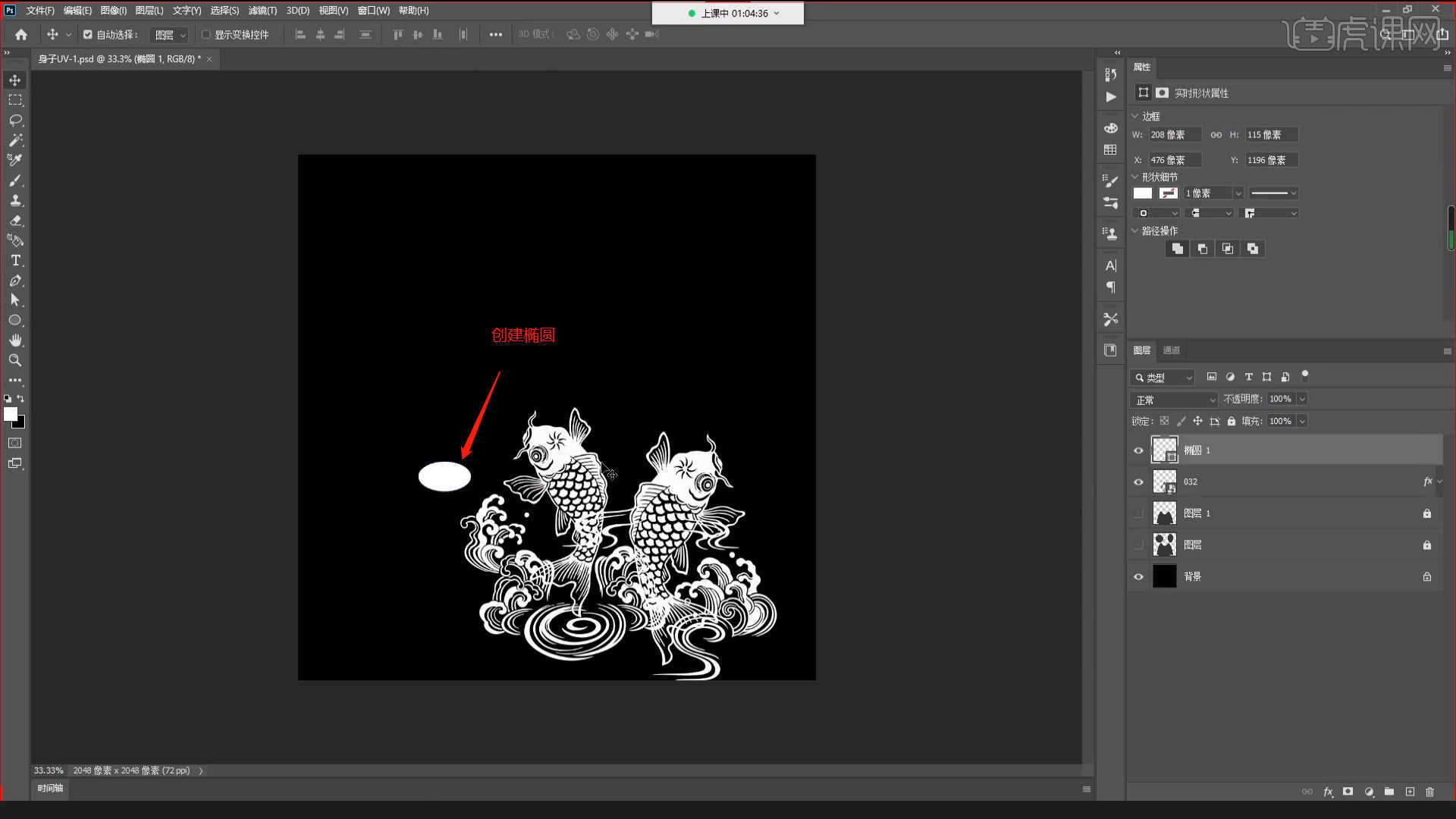Image resolution: width=1456 pixels, height=819 pixels.
Task: Collapse the 边框 section
Action: [1135, 116]
